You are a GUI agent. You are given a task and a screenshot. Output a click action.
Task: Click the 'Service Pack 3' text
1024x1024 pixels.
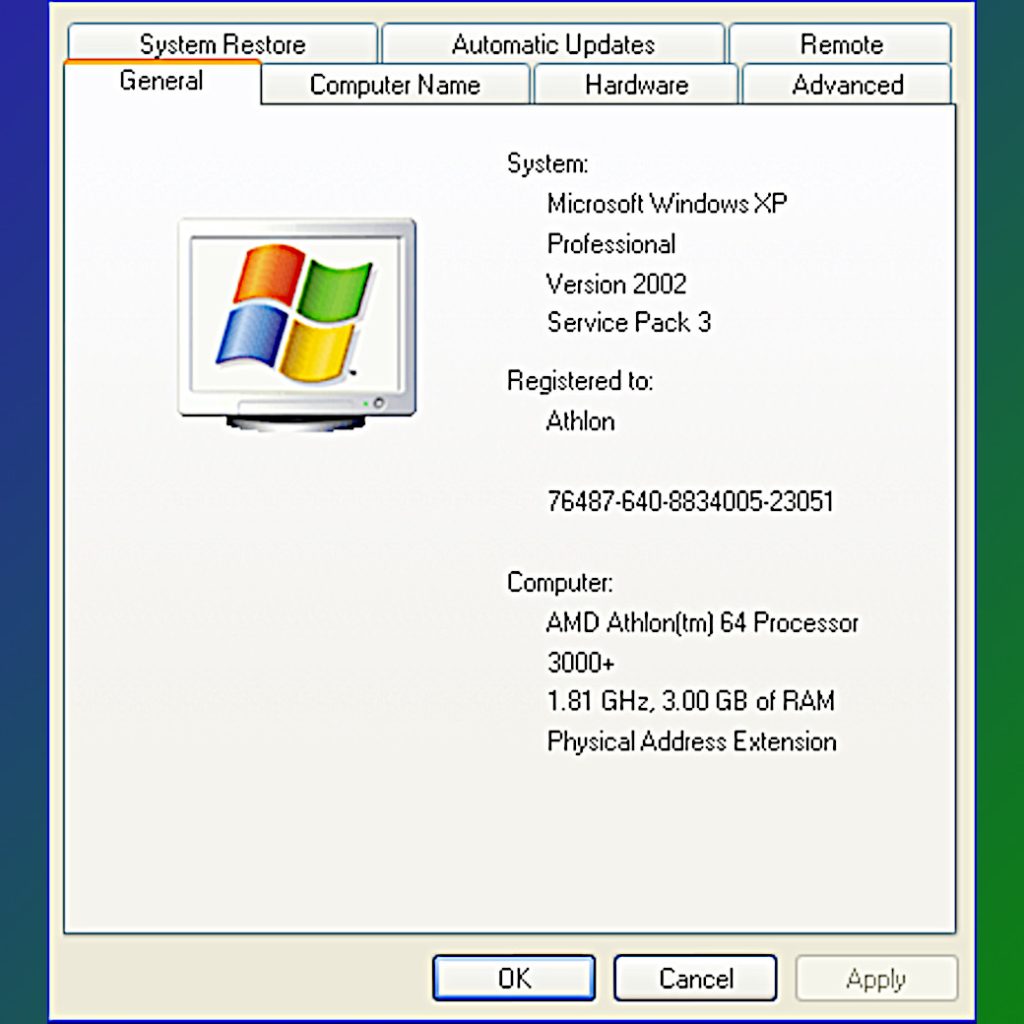pos(629,322)
